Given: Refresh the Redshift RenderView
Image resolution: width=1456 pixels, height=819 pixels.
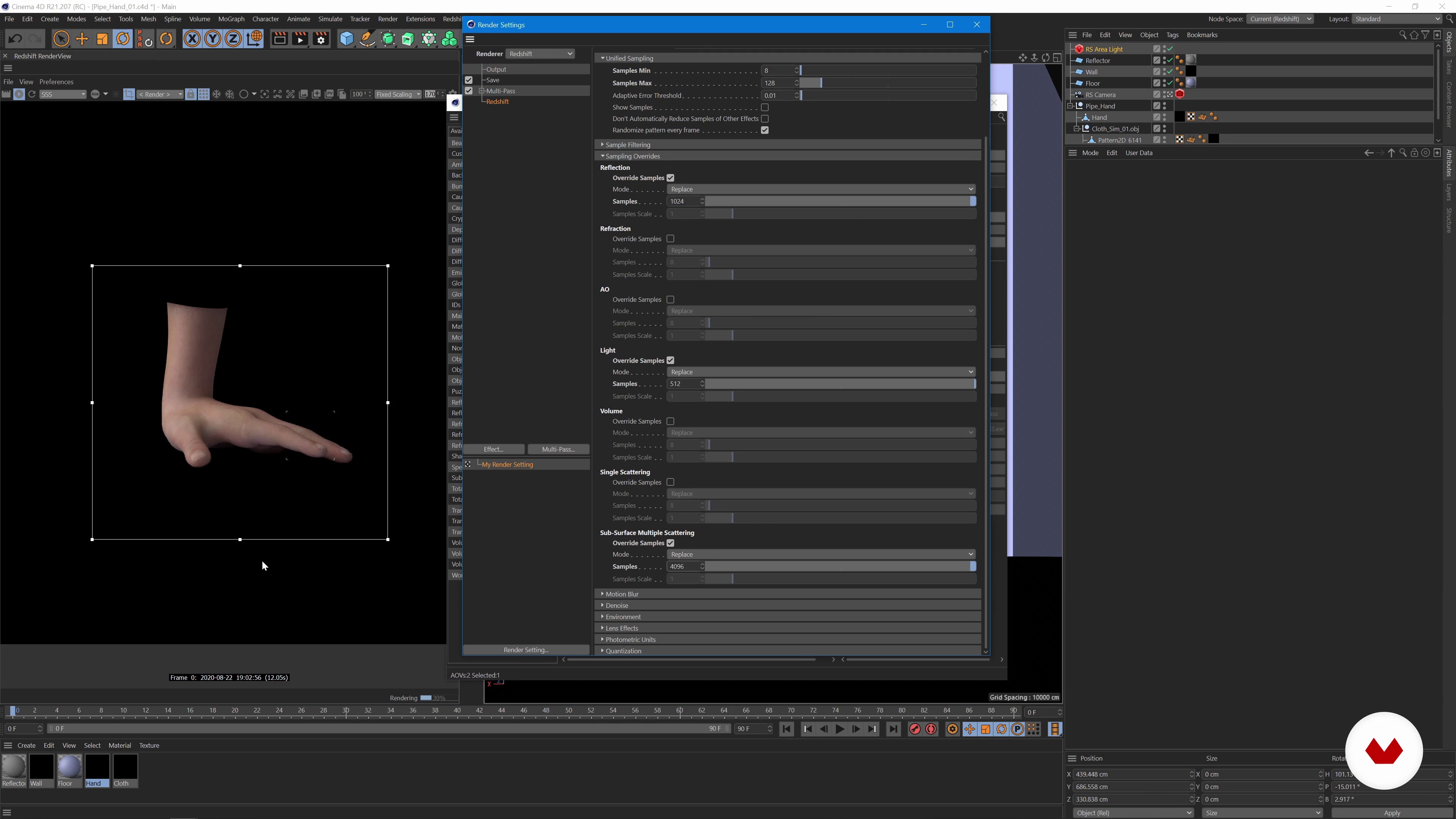Looking at the screenshot, I should (x=32, y=94).
